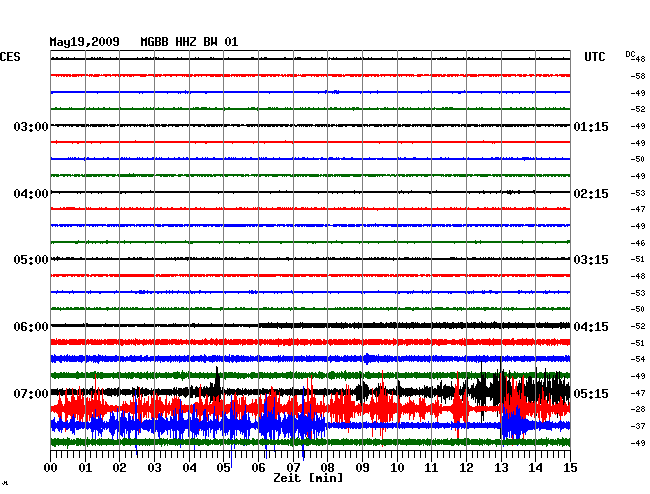The width and height of the screenshot is (650, 494).
Task: Click the DC value -46
Action: 638,243
